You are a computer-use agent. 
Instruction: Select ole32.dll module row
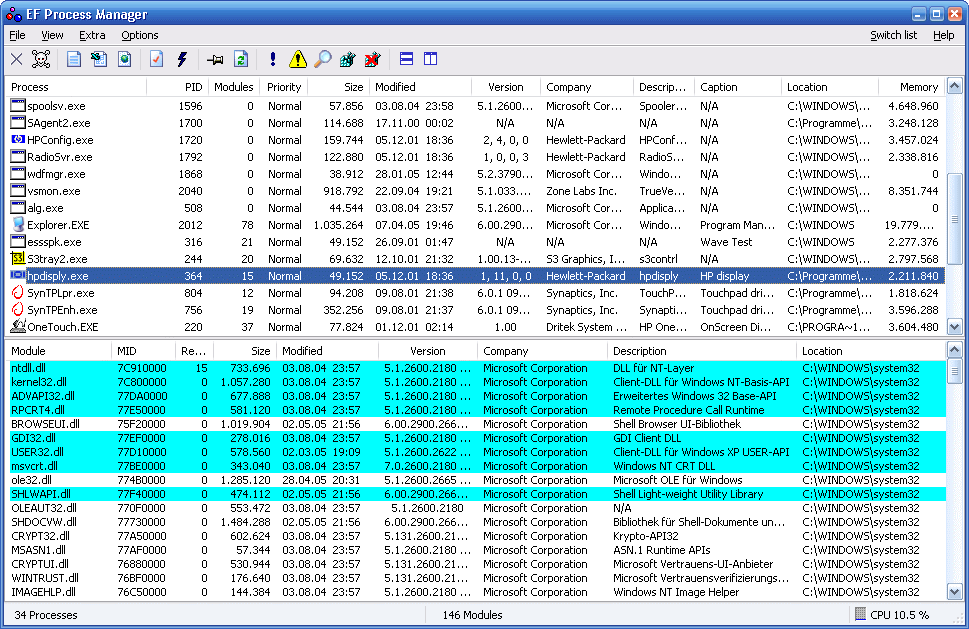476,480
